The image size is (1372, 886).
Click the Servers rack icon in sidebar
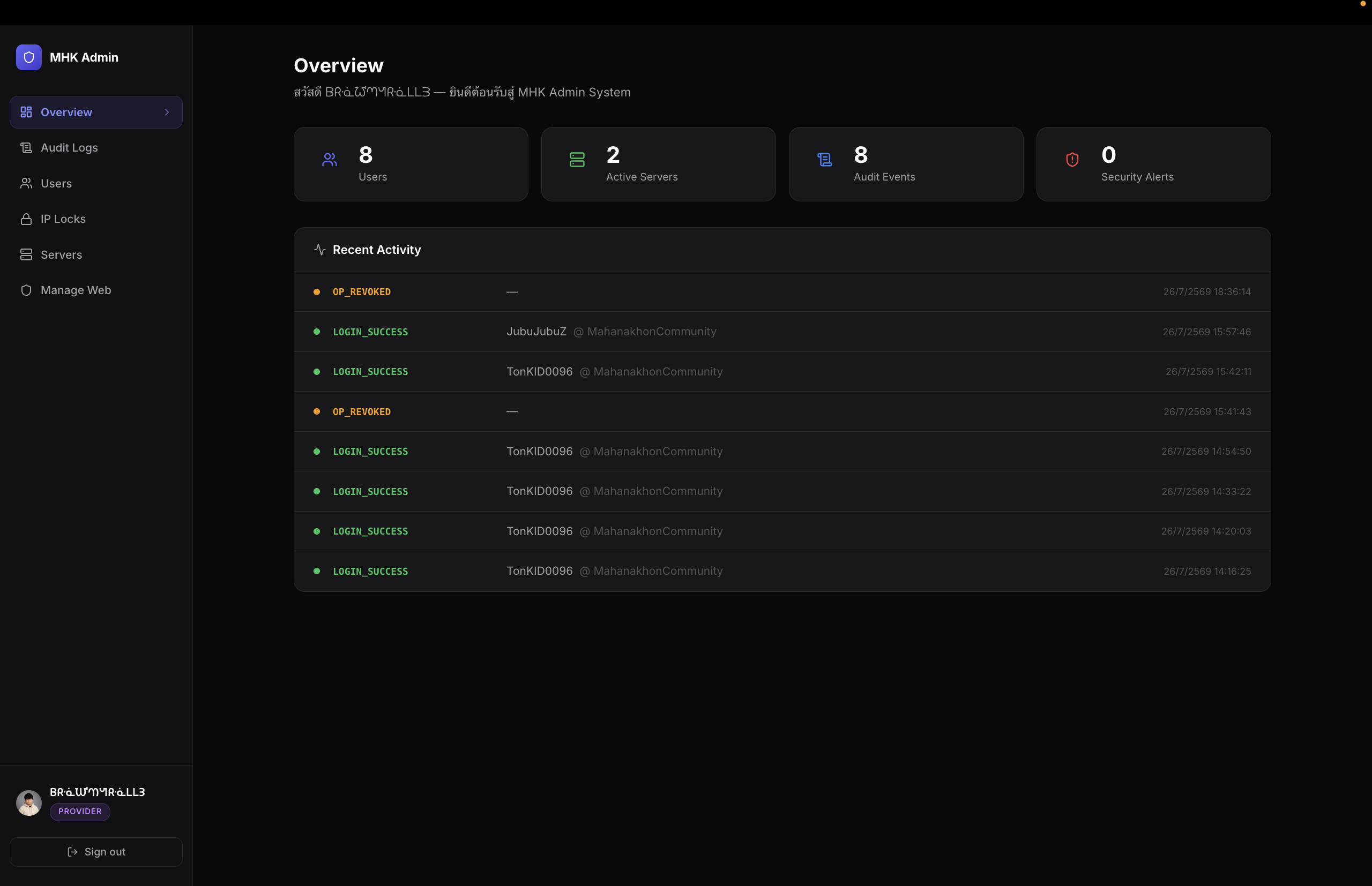[x=26, y=255]
